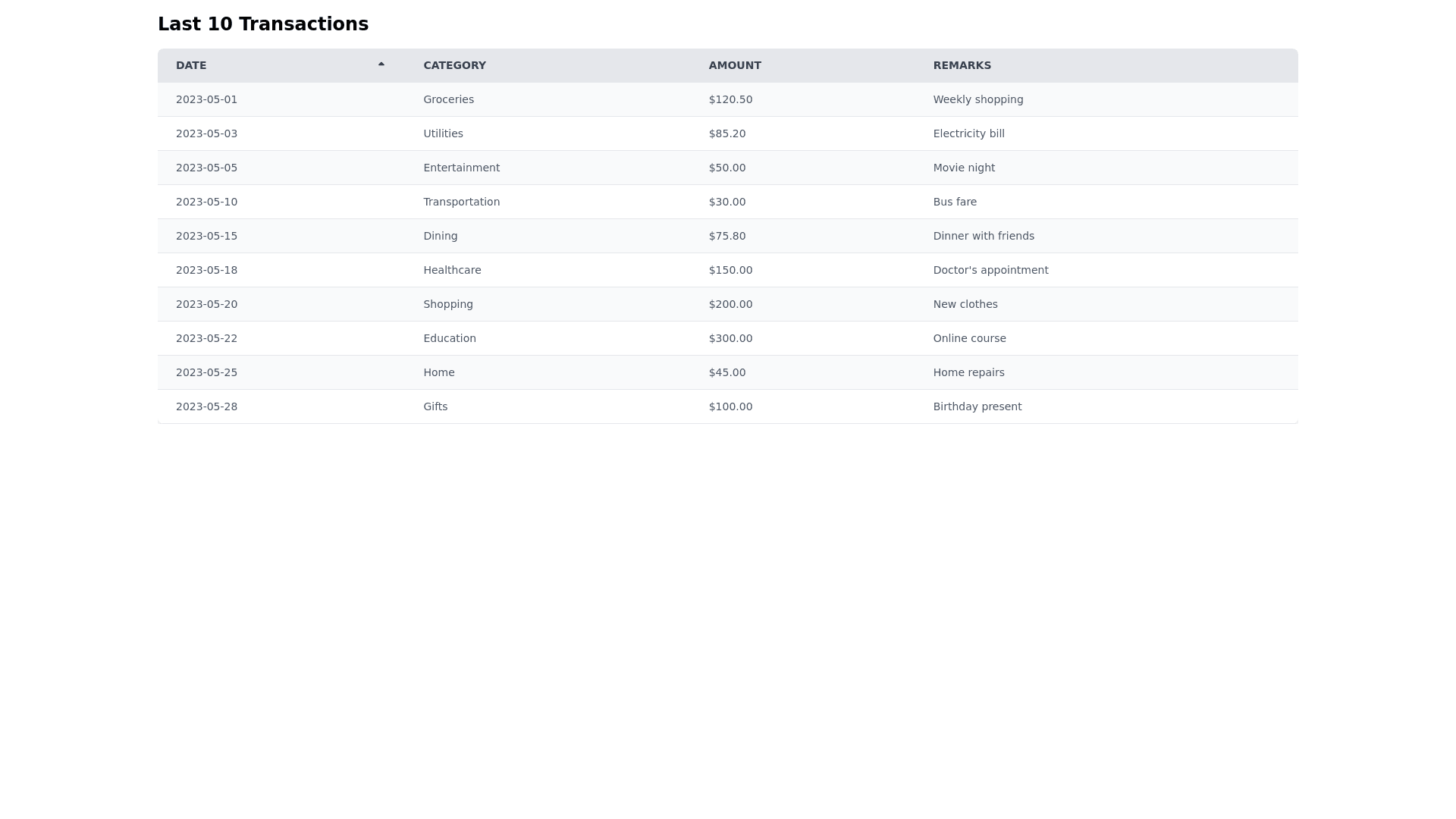The image size is (1456, 819).
Task: Click the Groceries category cell
Action: coord(448,99)
